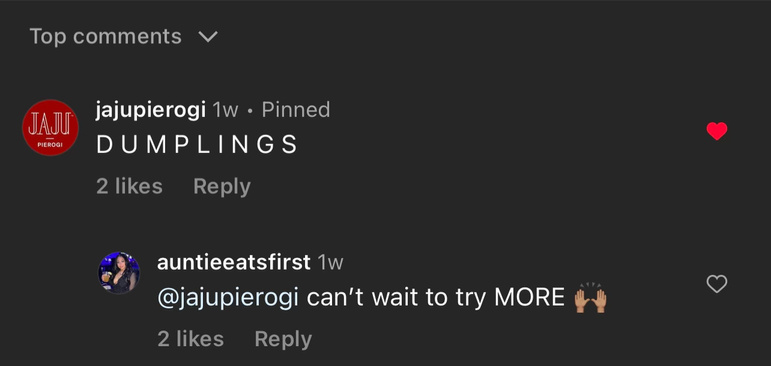The width and height of the screenshot is (771, 366).
Task: Visit the auntieeatsfirst username link
Action: (x=234, y=262)
